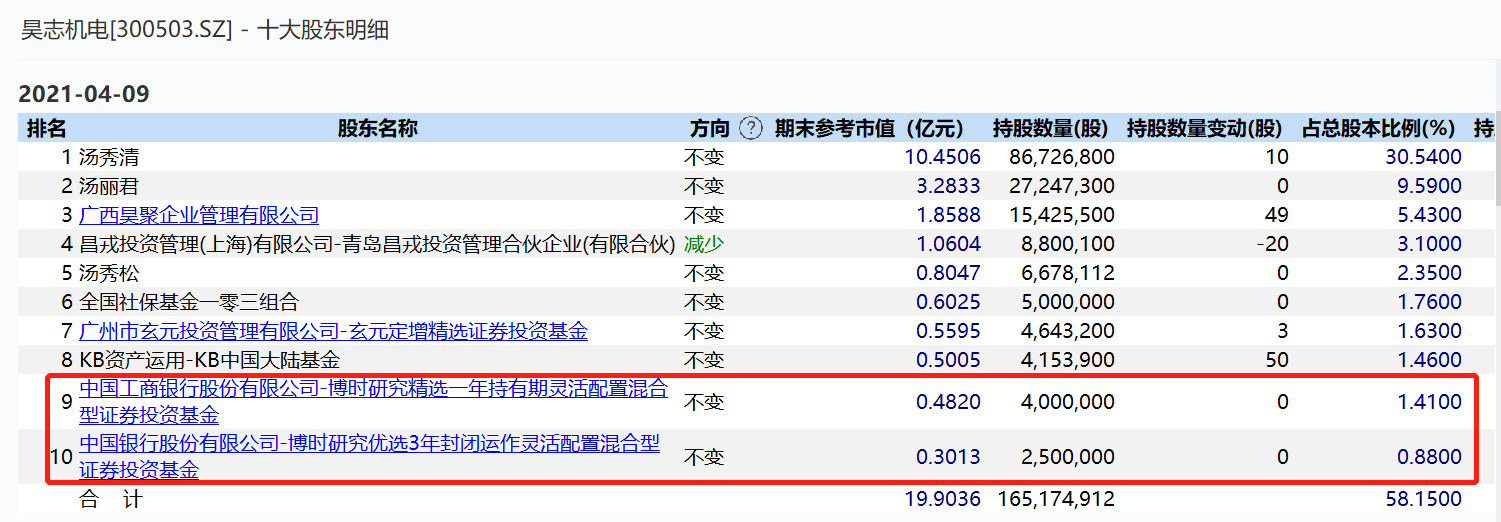Image resolution: width=1501 pixels, height=522 pixels.
Task: Click ratio value 3.1000
Action: tap(1429, 244)
